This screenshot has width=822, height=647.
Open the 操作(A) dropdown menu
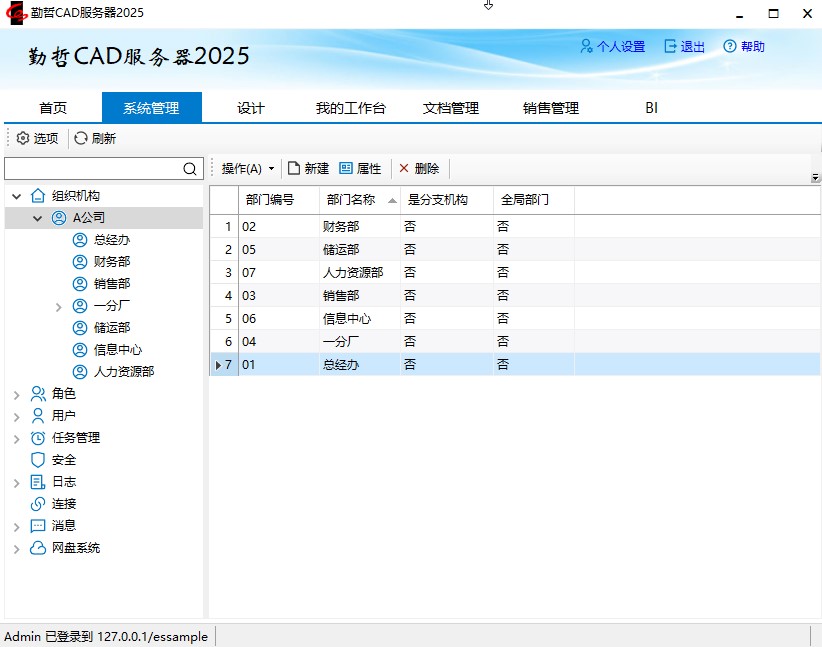click(x=247, y=169)
